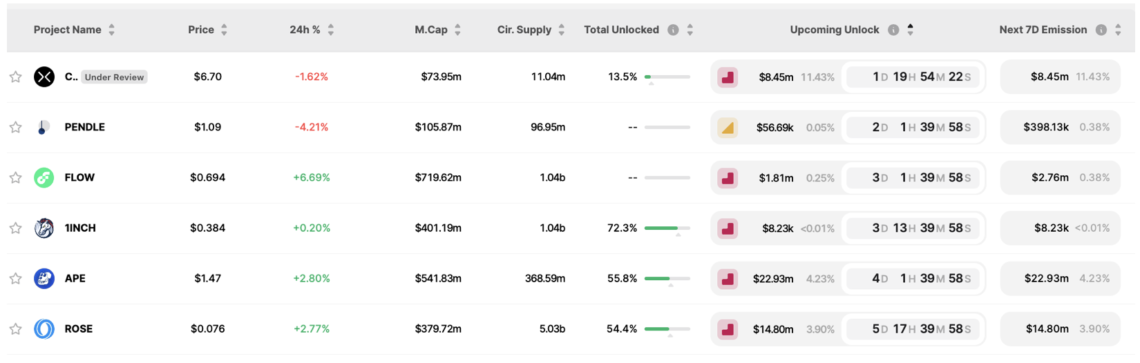Star the APE project row

tap(15, 278)
